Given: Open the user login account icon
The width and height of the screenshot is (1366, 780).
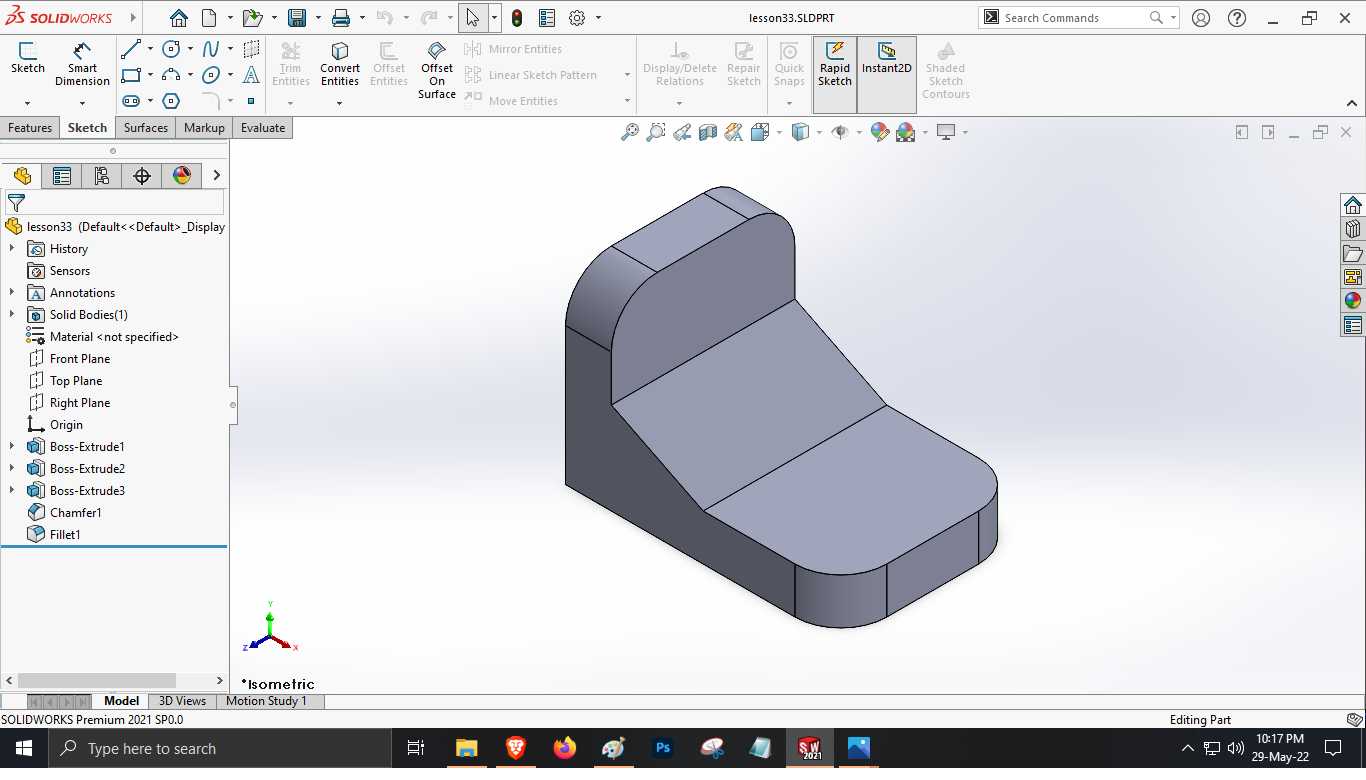Looking at the screenshot, I should pos(1201,18).
